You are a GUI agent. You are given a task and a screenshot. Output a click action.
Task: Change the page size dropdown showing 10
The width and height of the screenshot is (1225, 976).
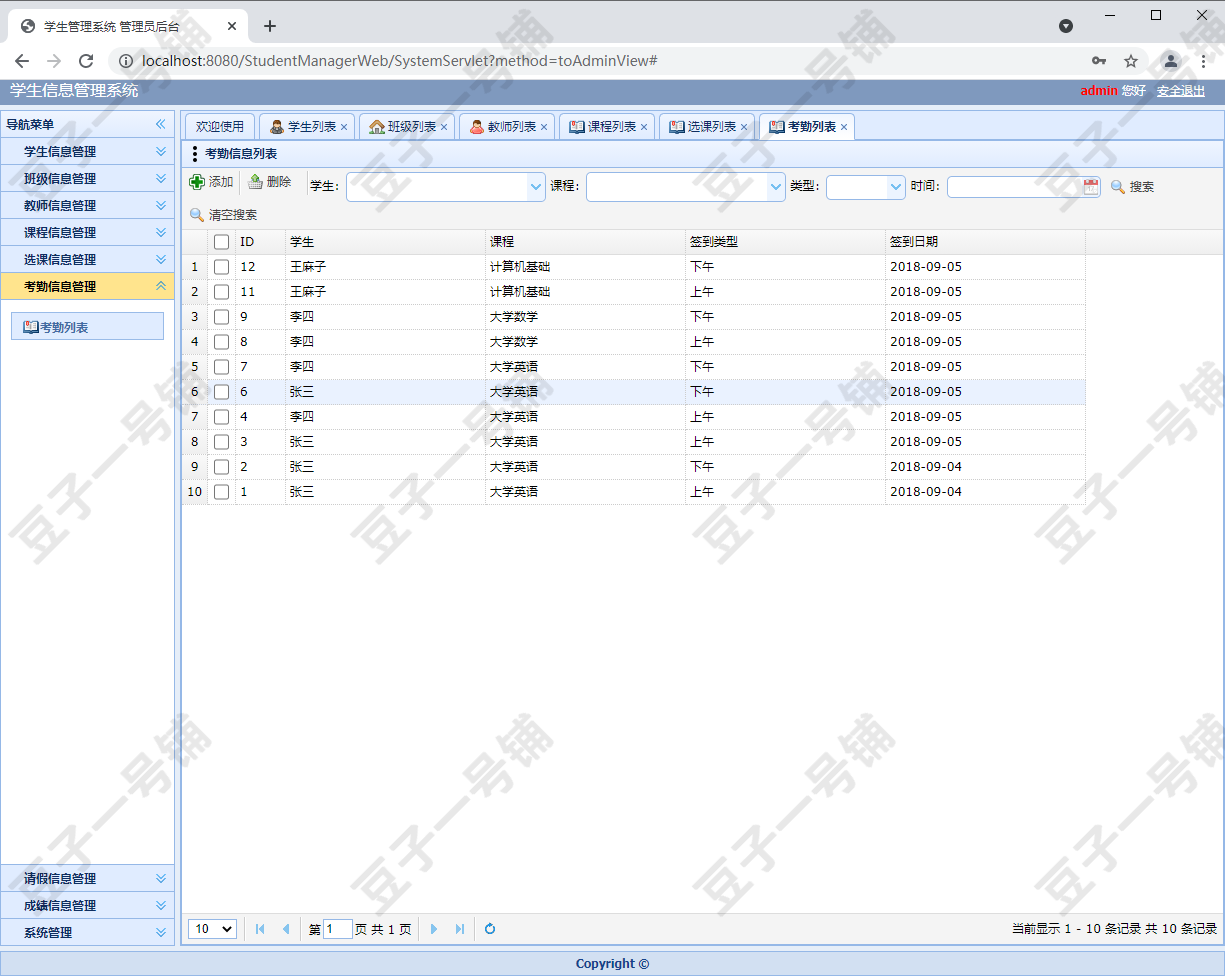click(211, 929)
